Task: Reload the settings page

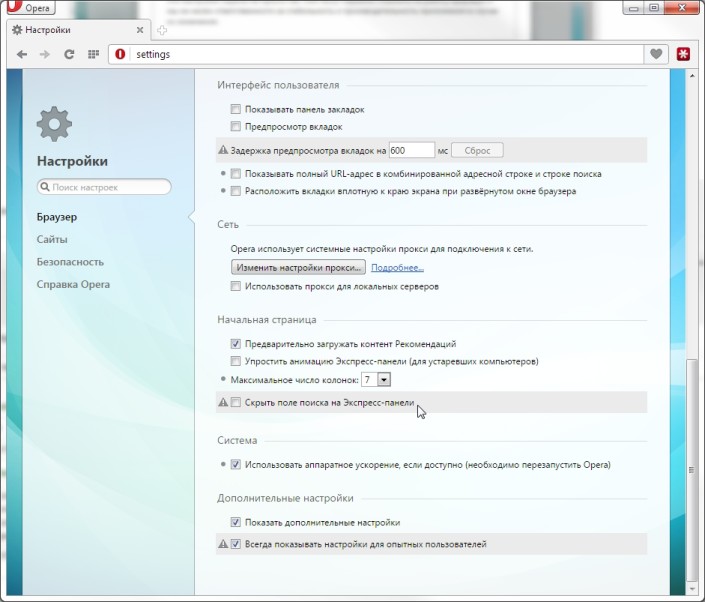Action: [69, 54]
